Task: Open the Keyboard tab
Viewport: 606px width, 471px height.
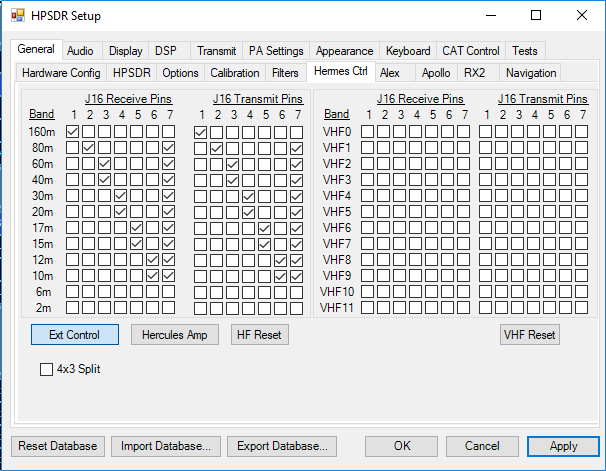Action: tap(408, 51)
